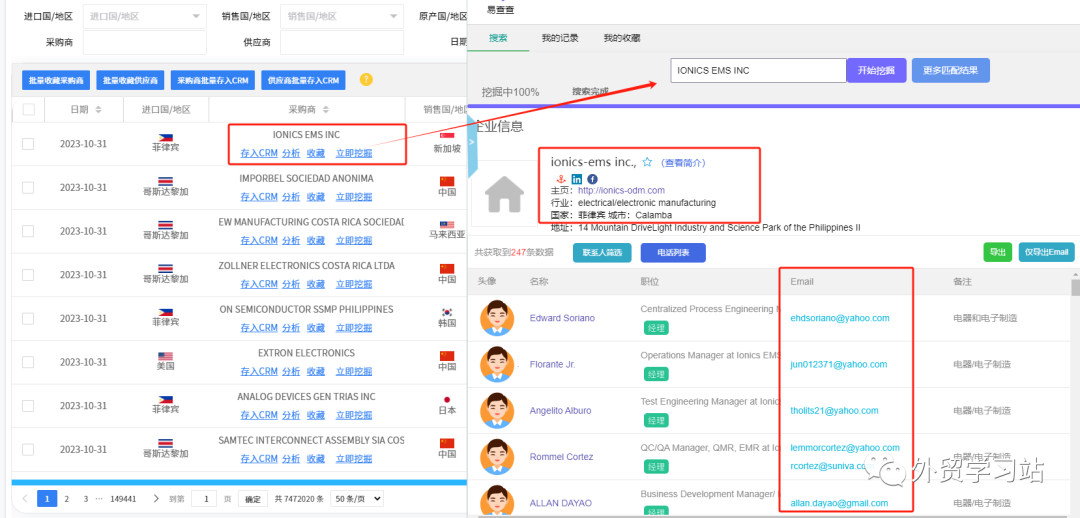Viewport: 1080px width, 518px height.
Task: Click the 开始挖掘 button
Action: coord(877,70)
